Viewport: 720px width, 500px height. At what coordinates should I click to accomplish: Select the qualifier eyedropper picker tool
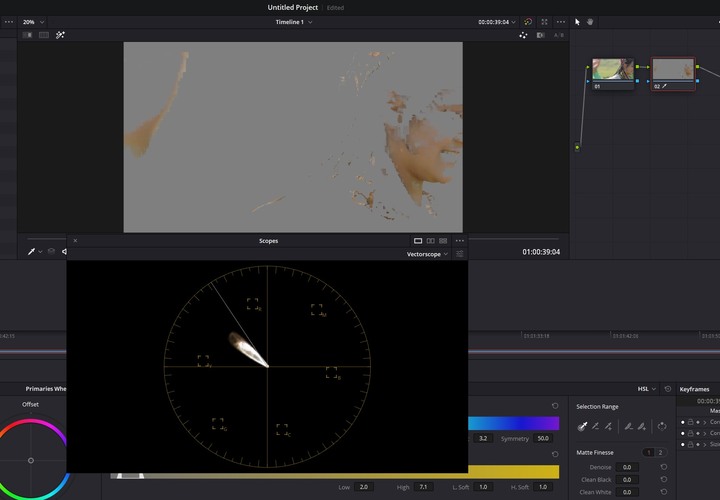pyautogui.click(x=582, y=427)
